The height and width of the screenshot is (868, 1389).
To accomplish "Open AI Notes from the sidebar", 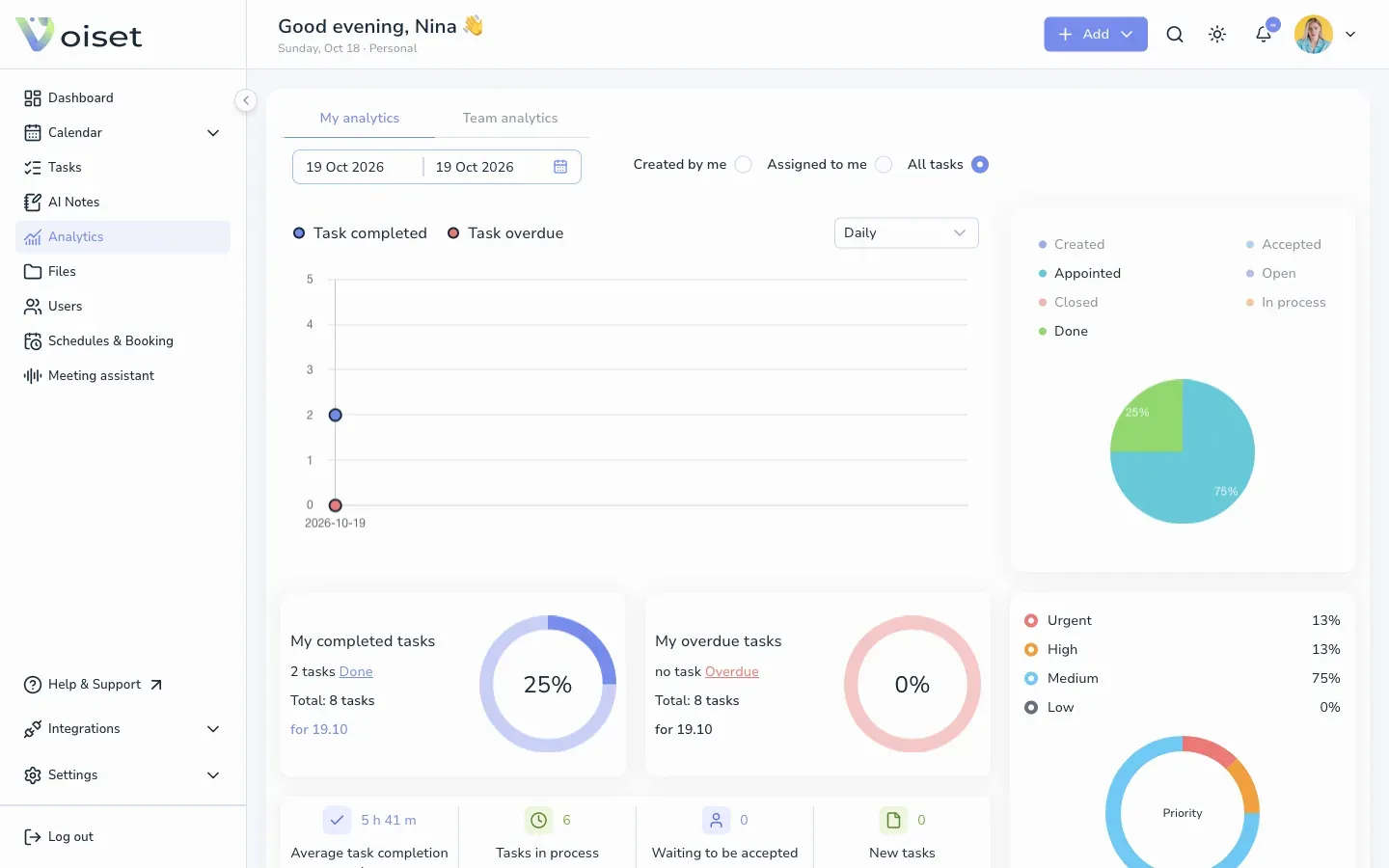I will [123, 203].
